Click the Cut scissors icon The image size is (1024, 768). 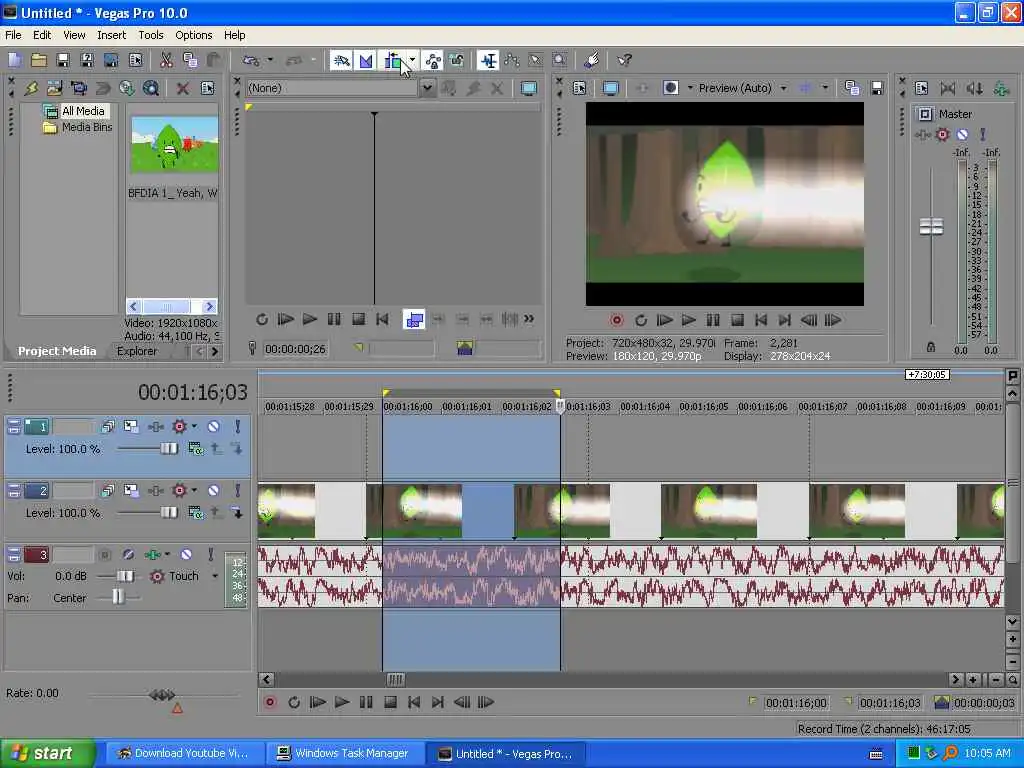(167, 61)
